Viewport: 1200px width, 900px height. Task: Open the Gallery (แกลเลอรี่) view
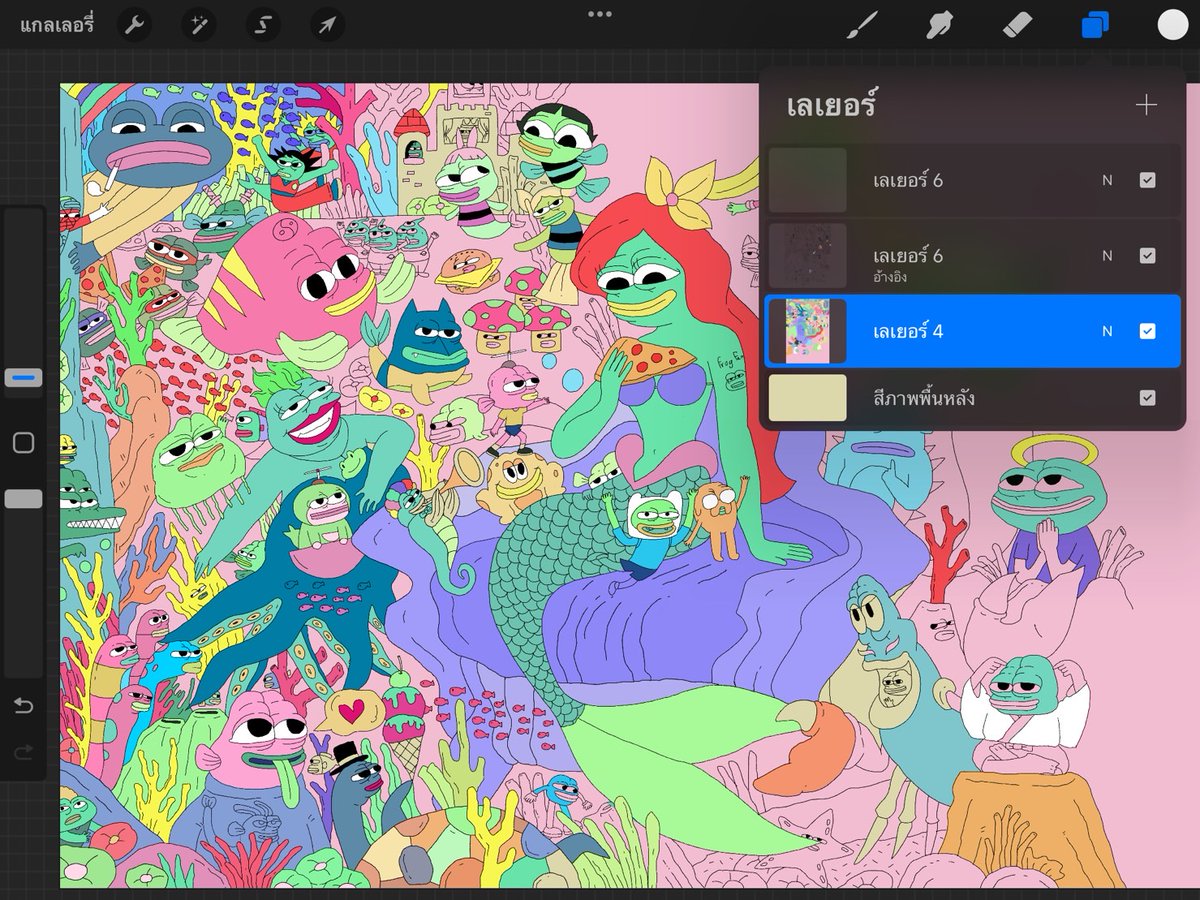[56, 24]
